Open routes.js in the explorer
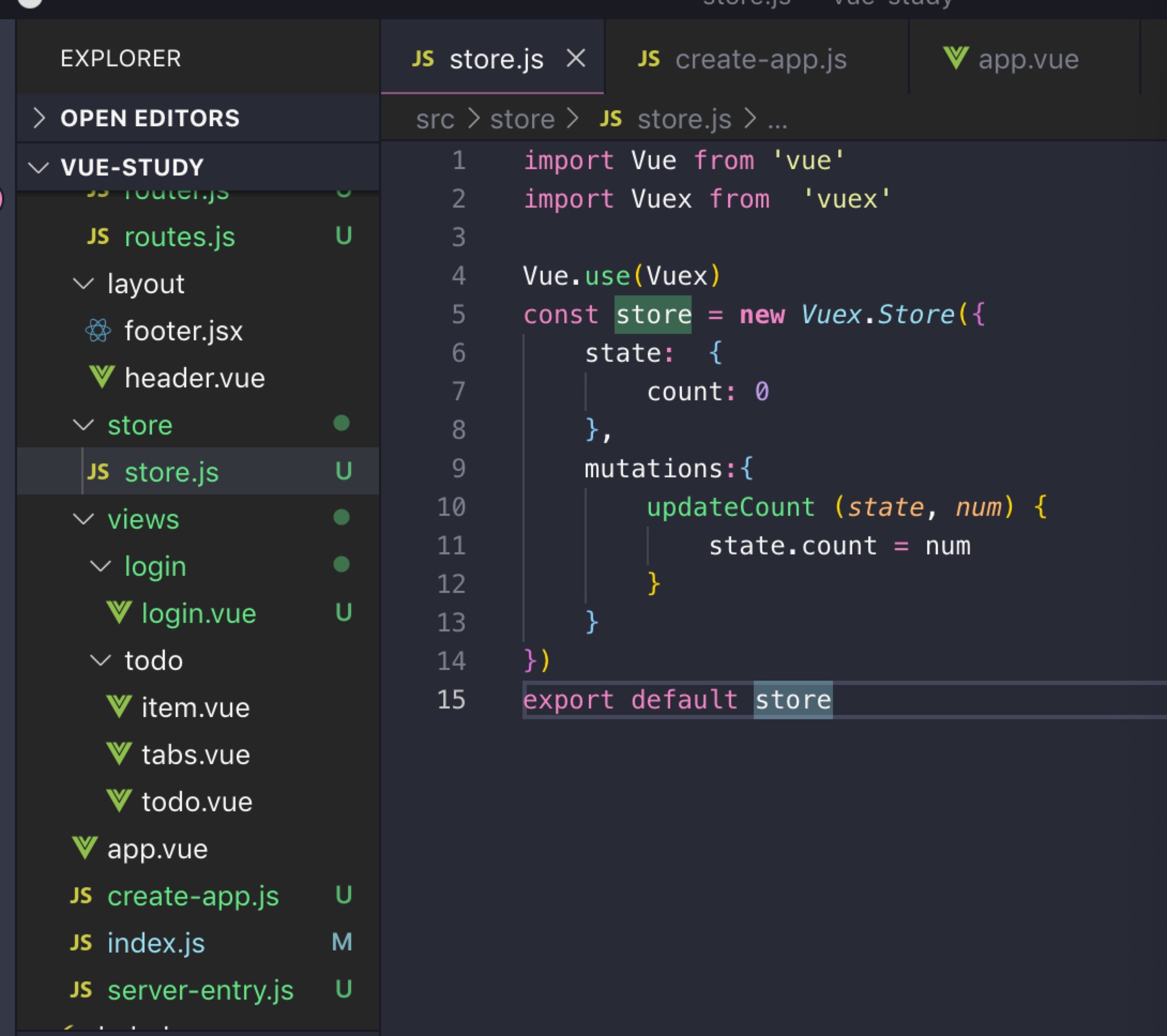 click(x=198, y=237)
